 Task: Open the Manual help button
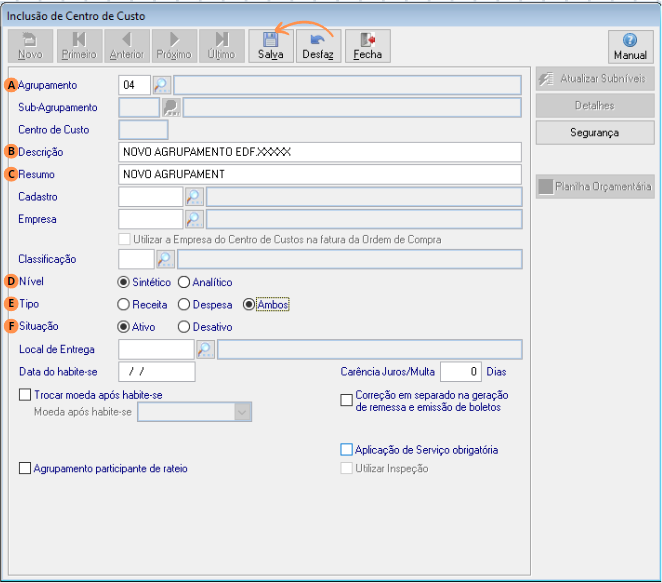coord(630,47)
